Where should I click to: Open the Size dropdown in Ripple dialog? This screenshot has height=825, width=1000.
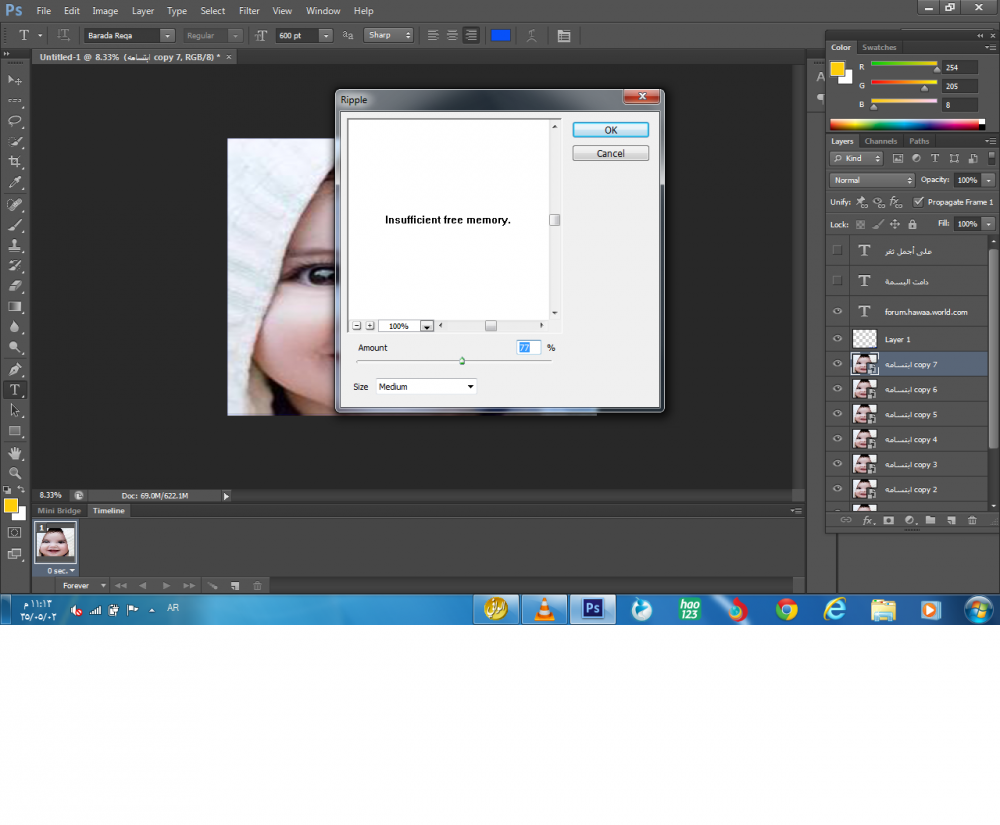pyautogui.click(x=426, y=386)
